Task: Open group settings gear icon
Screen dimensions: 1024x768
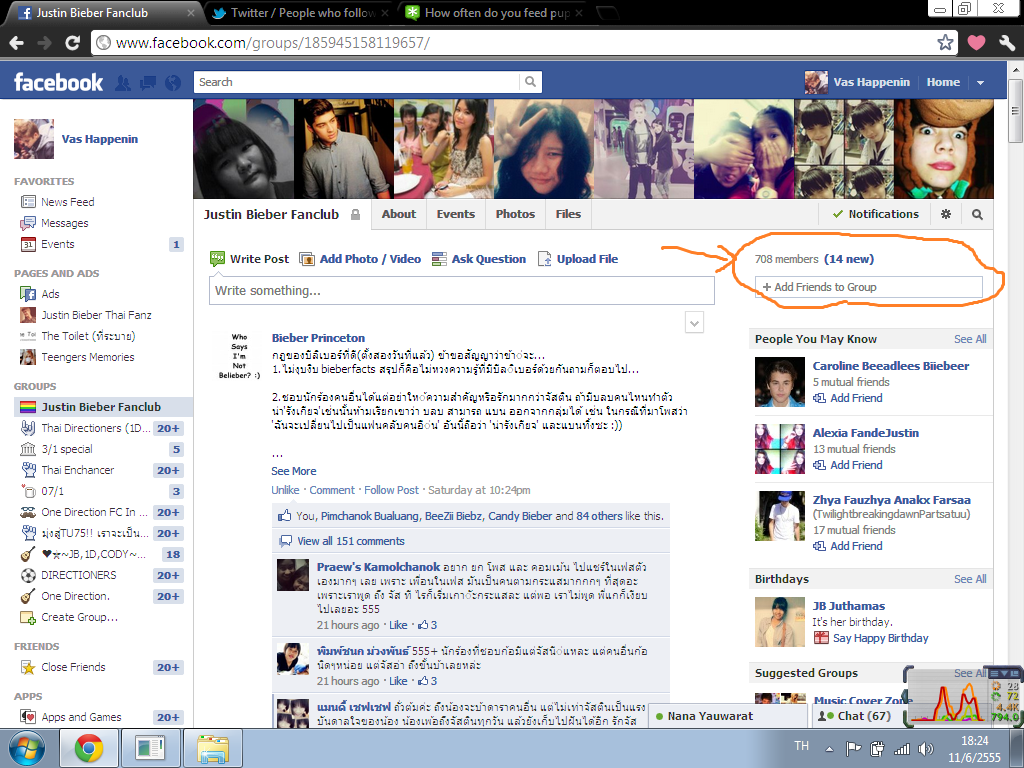Action: [946, 214]
